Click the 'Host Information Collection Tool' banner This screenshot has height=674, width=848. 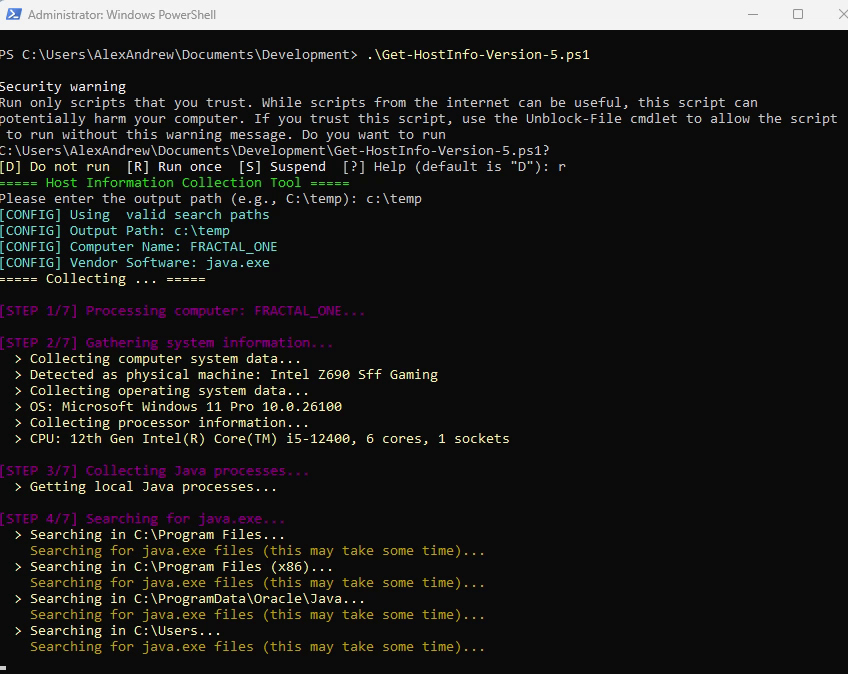click(x=175, y=183)
